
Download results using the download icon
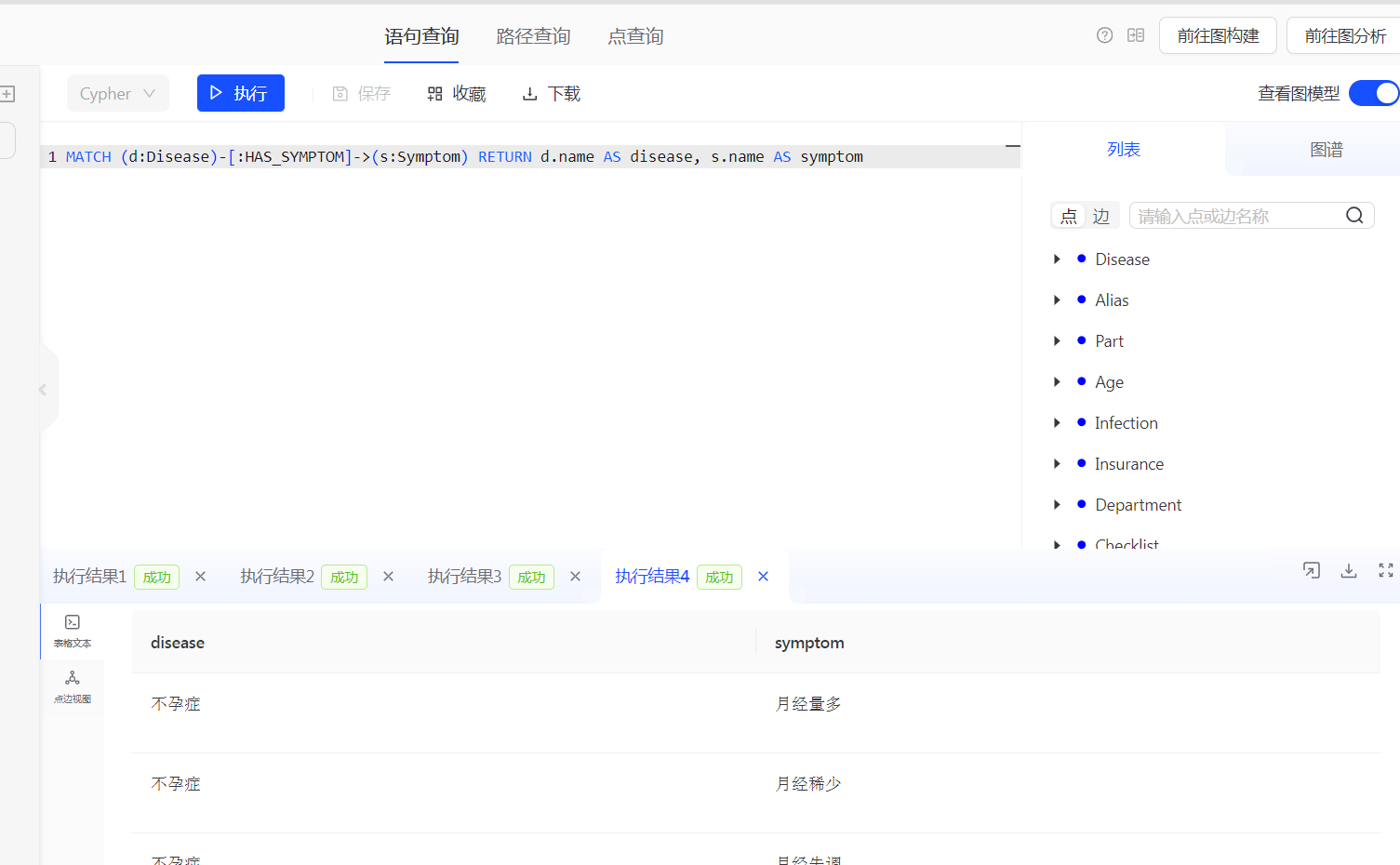pos(1349,570)
